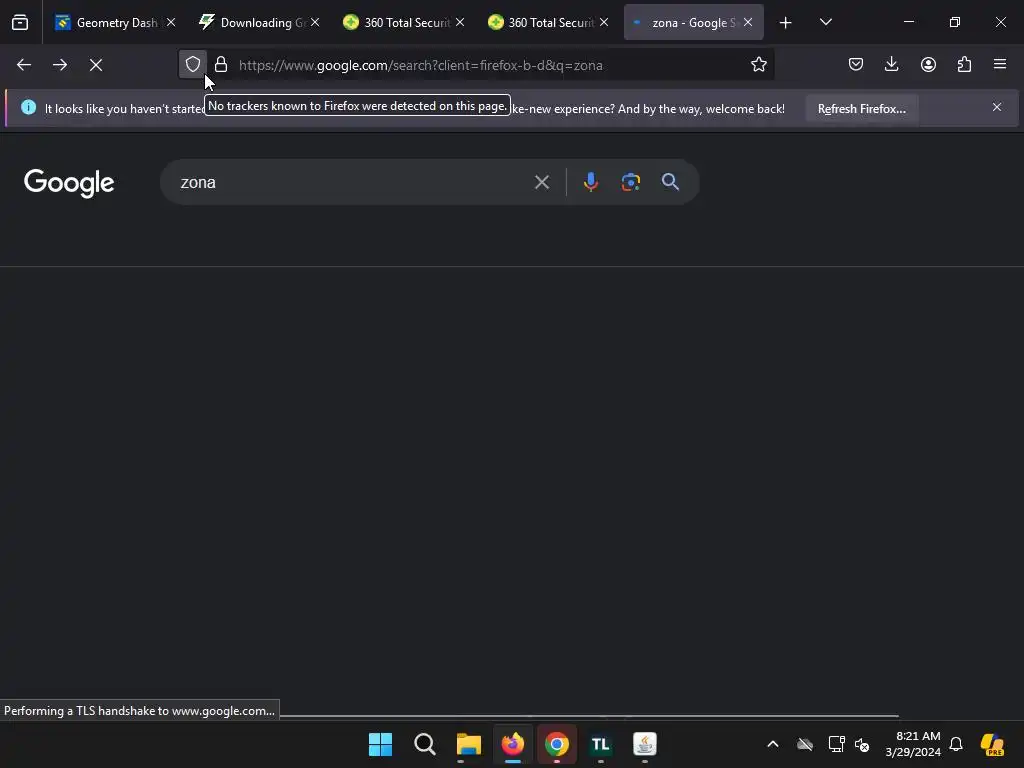Open clock and date at 8:21 AM
The width and height of the screenshot is (1024, 768).
point(913,744)
